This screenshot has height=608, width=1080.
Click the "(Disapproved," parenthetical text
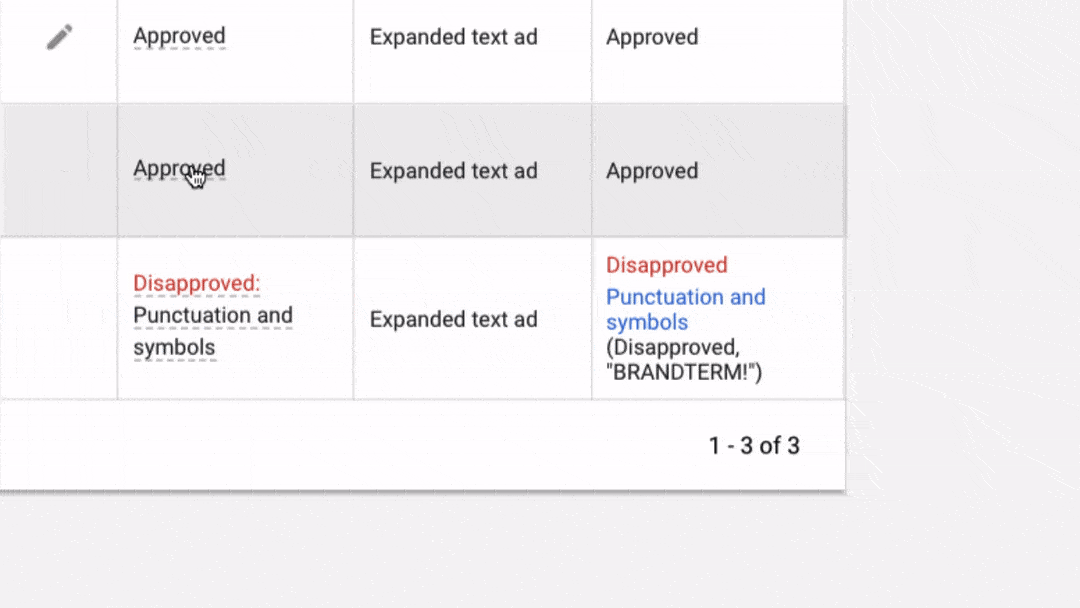pyautogui.click(x=672, y=347)
